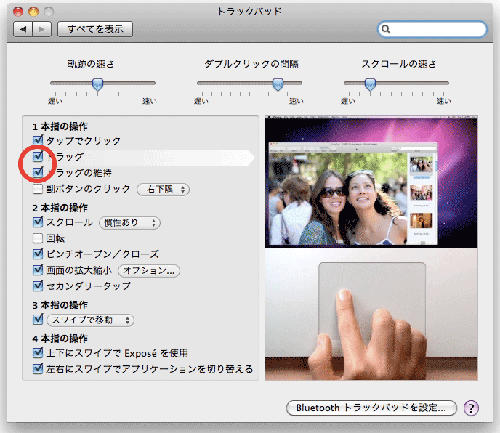Screen dimensions: 500x433
Task: Click すべてを表示 button
Action: click(95, 29)
